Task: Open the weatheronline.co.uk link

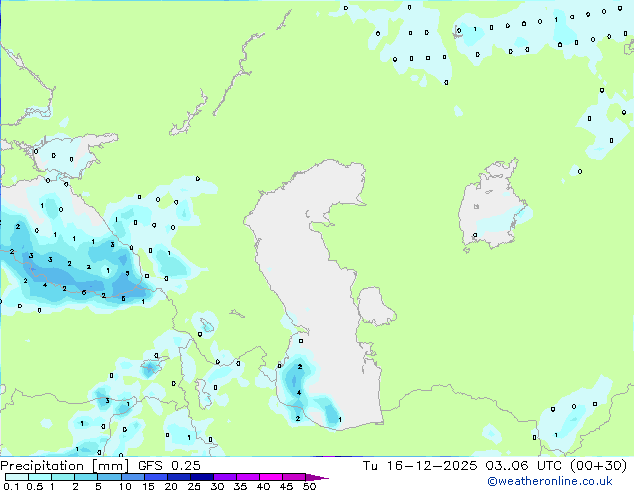Action: click(550, 481)
